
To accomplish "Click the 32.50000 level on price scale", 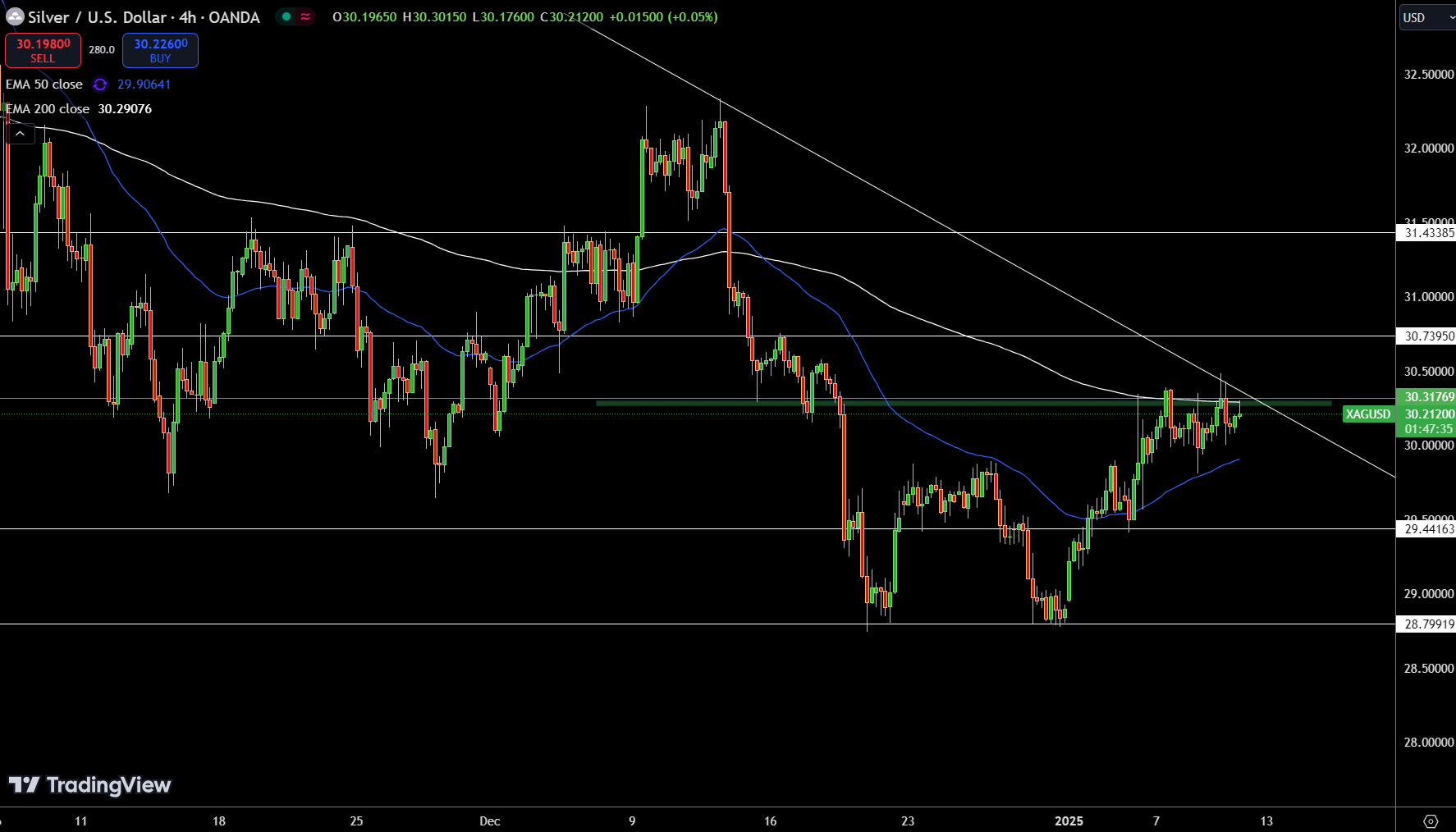I will coord(1429,75).
